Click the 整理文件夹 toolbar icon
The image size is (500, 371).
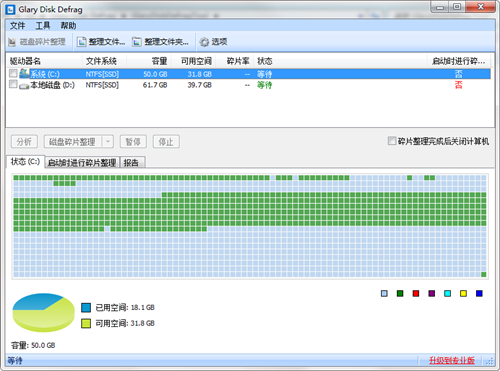pyautogui.click(x=137, y=42)
